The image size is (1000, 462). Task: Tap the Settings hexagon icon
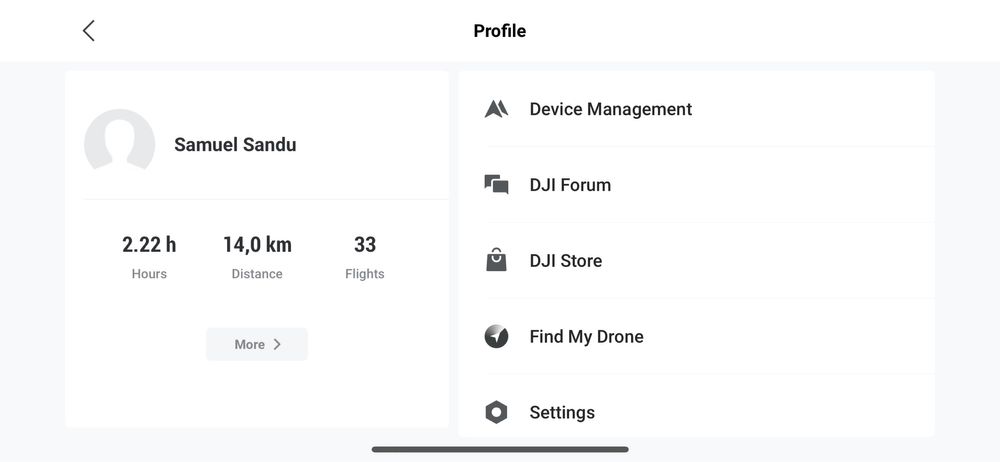tap(496, 412)
